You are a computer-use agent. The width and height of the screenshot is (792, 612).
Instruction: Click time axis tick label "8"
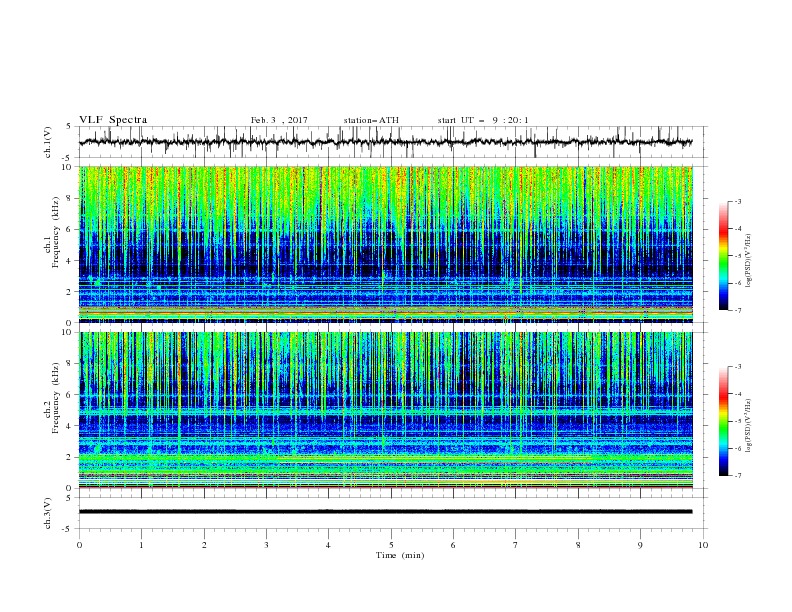click(578, 545)
